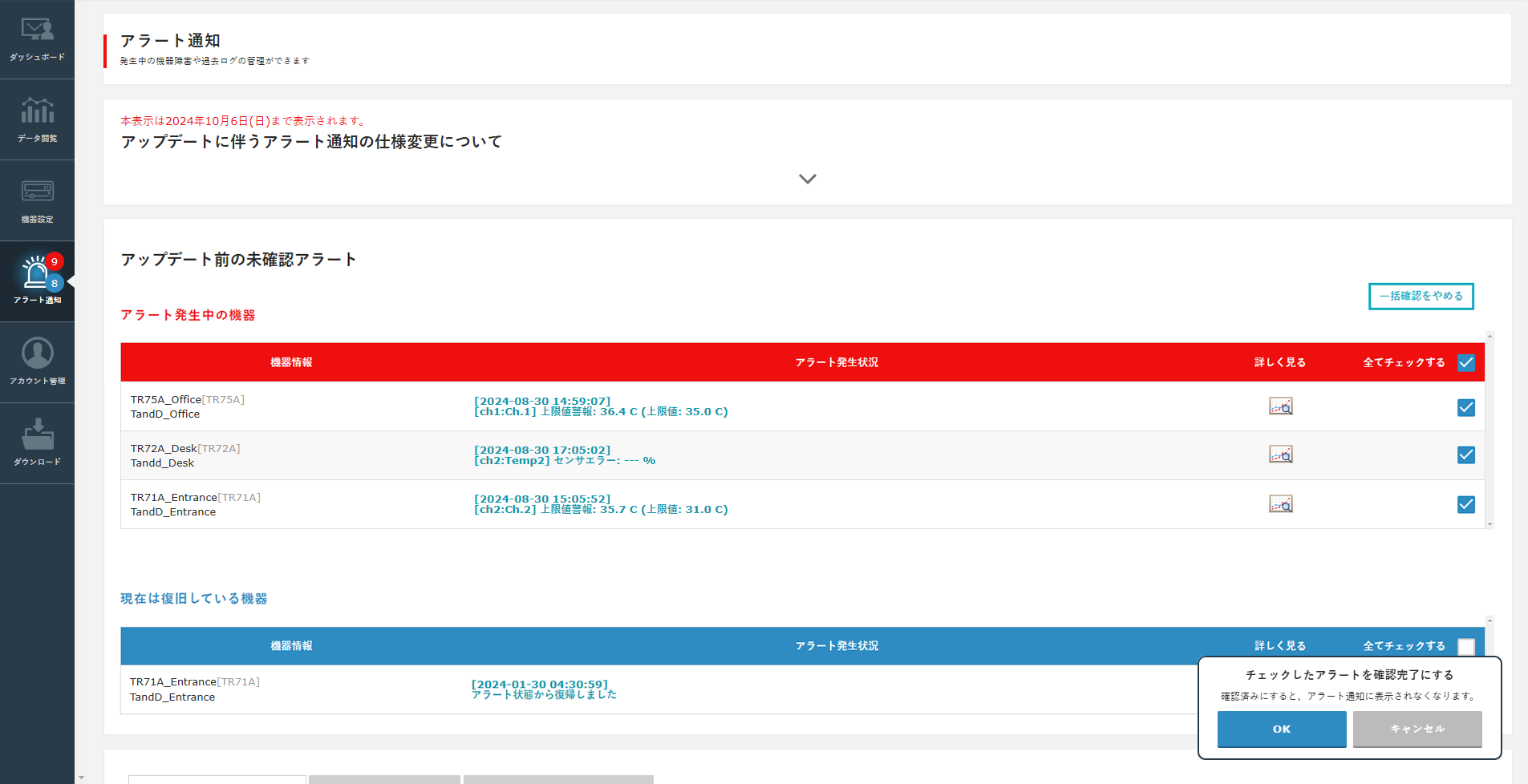Expand the update notice with chevron
Viewport: 1528px width, 784px height.
(808, 179)
